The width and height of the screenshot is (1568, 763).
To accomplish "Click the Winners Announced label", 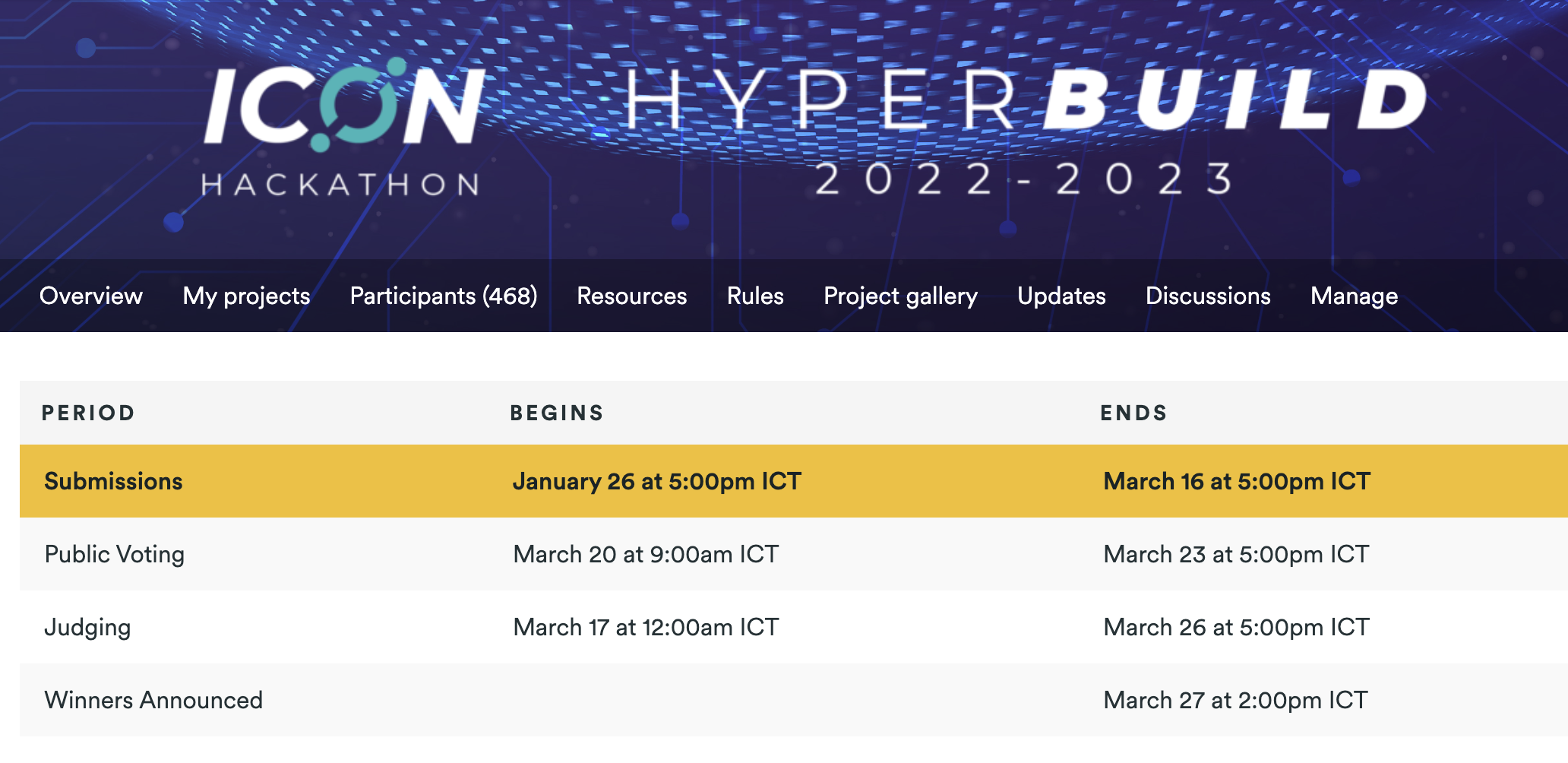I will [x=153, y=700].
